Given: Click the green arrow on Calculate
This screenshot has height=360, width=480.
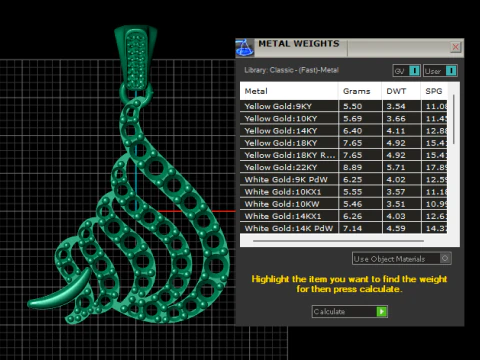Looking at the screenshot, I should pyautogui.click(x=381, y=311).
